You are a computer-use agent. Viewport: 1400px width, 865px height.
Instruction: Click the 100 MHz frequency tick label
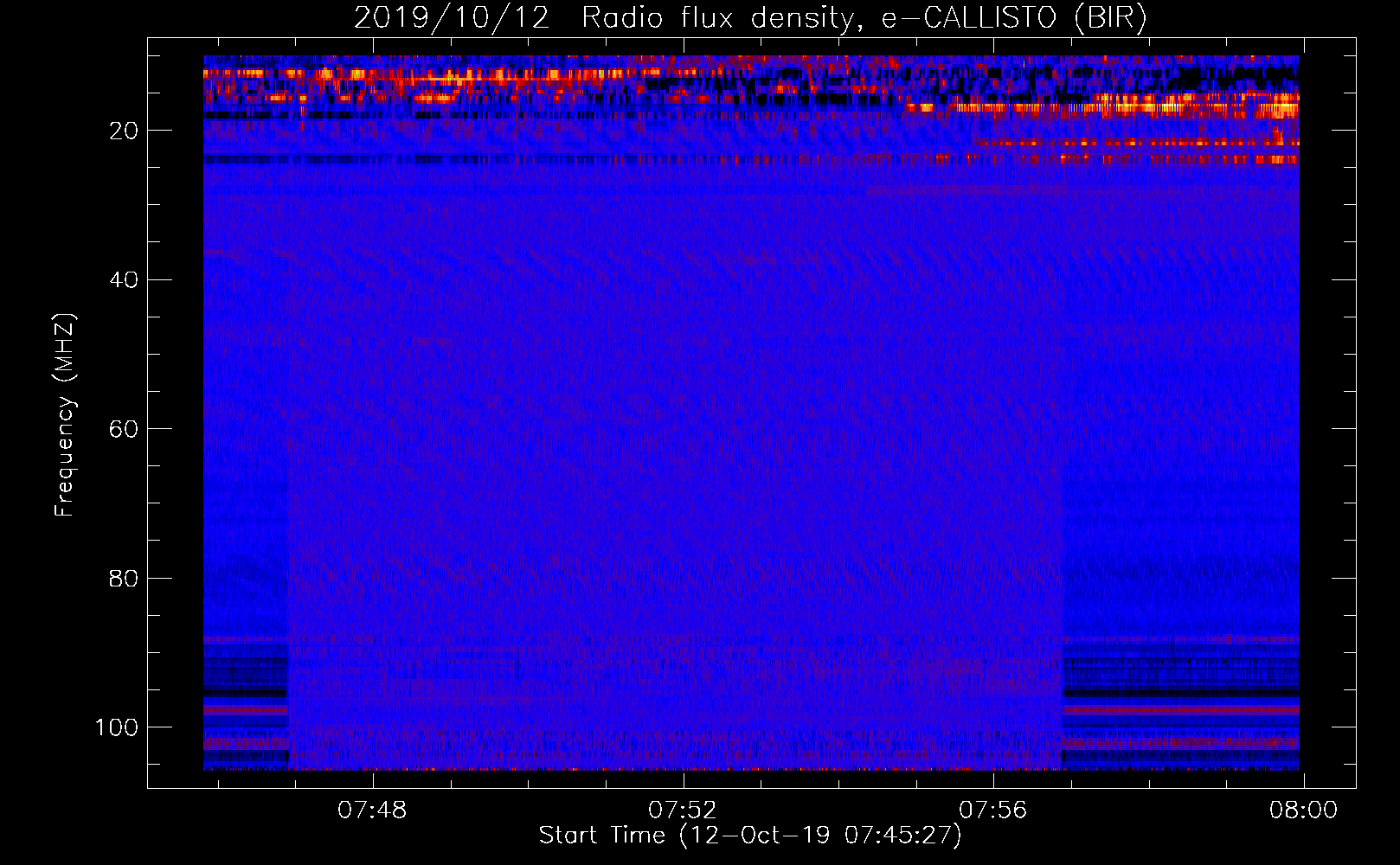pos(117,727)
